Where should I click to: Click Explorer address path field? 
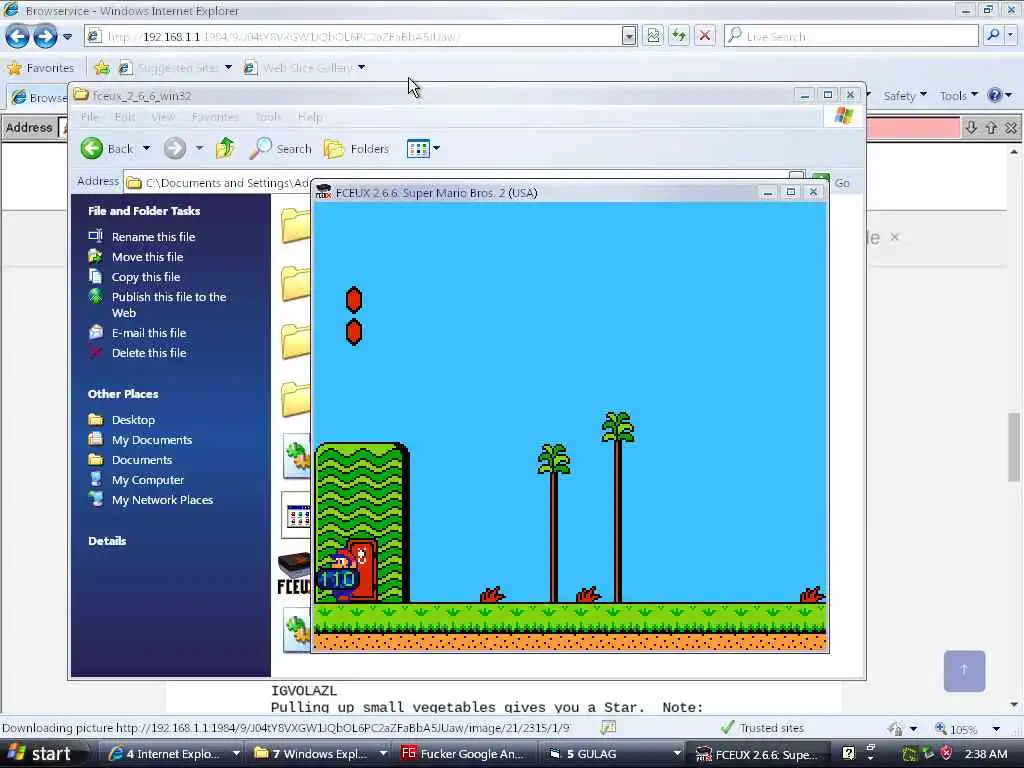pos(464,182)
